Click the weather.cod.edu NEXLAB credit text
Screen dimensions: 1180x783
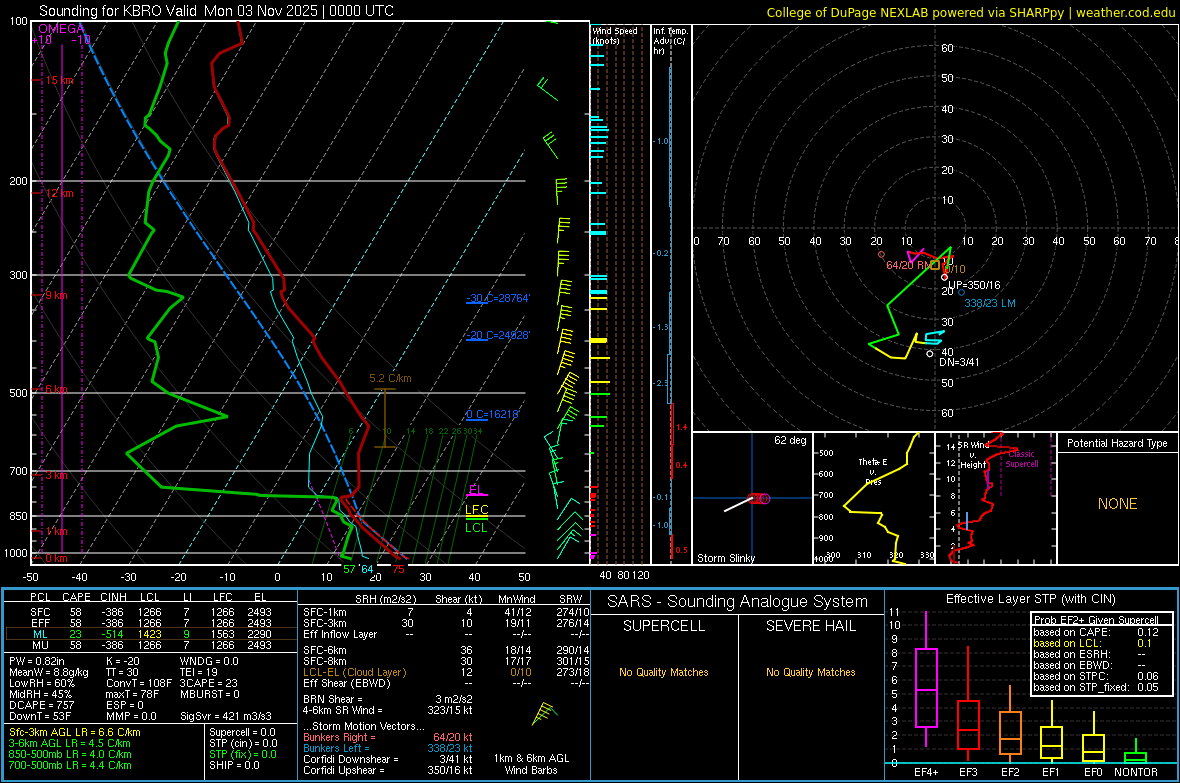point(970,12)
